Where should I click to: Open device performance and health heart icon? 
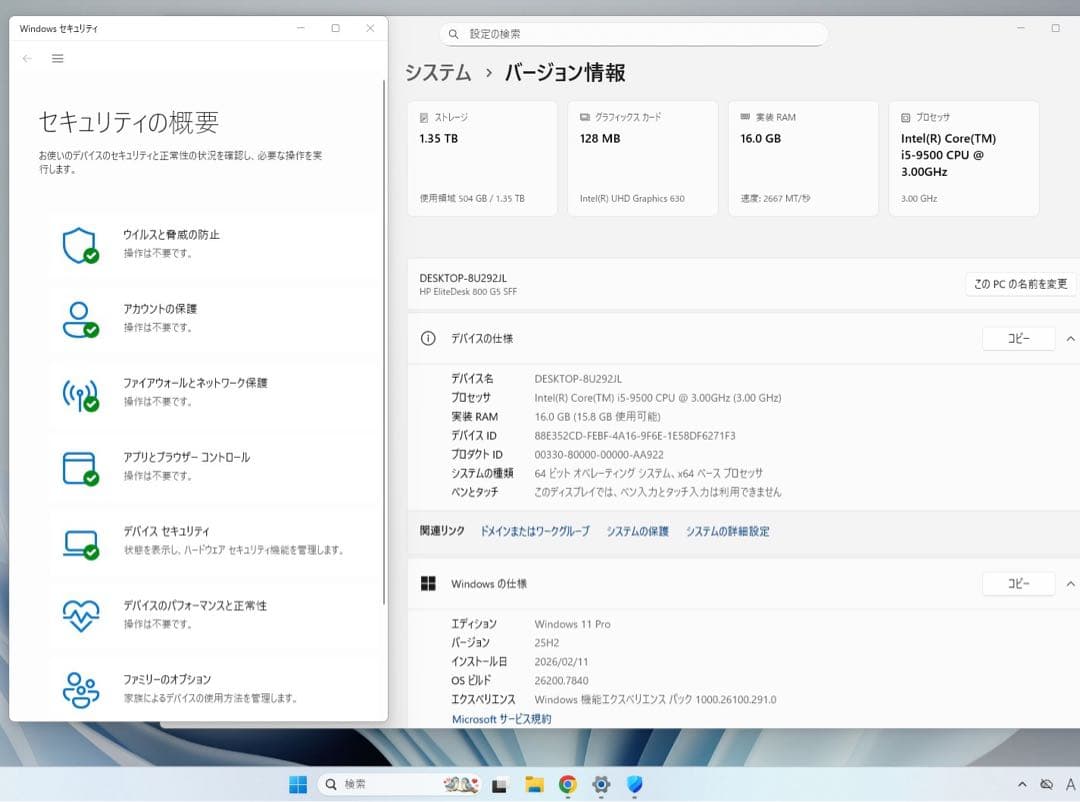(81, 616)
